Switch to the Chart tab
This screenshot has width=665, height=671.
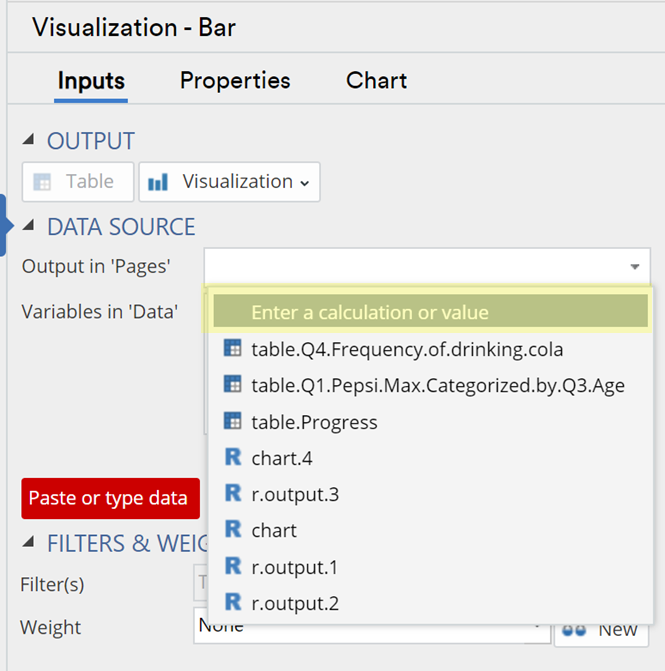(377, 80)
